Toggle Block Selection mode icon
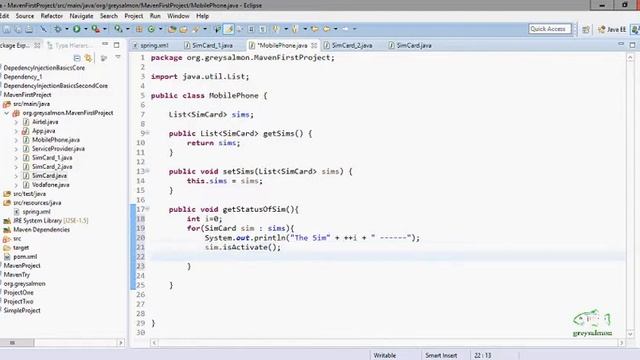 251,29
